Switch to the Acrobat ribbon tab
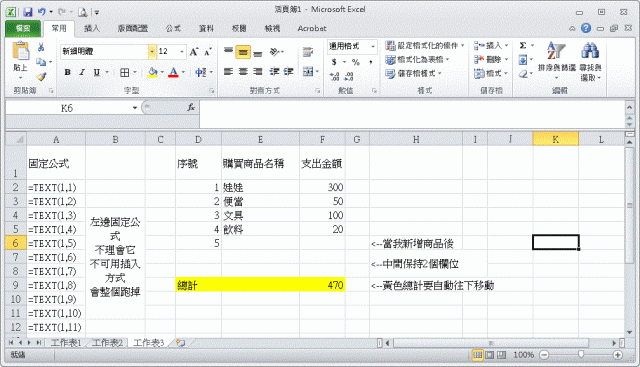This screenshot has height=367, width=640. point(312,28)
